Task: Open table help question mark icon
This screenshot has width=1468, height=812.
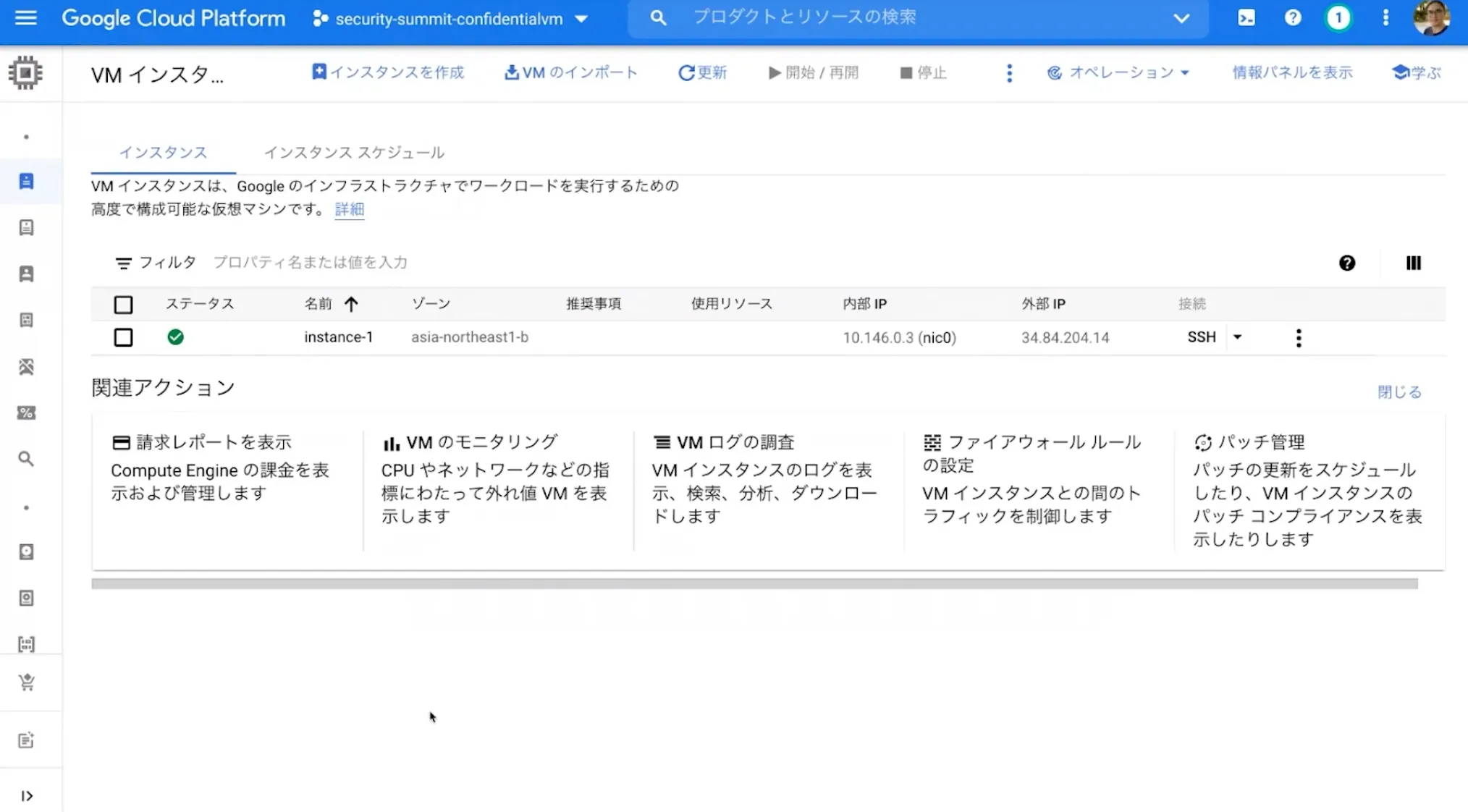Action: pyautogui.click(x=1346, y=263)
